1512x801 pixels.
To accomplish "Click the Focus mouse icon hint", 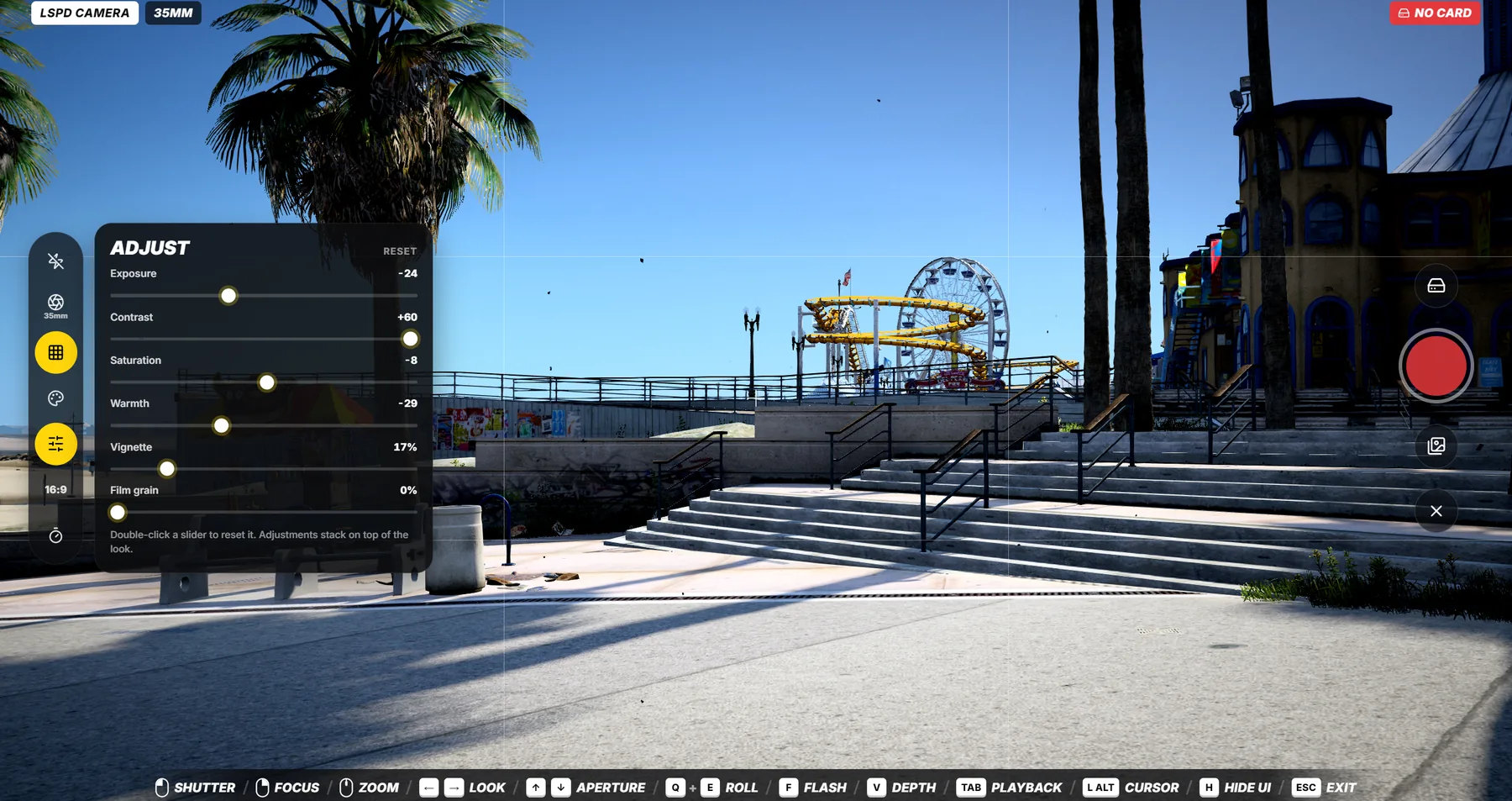I will pos(262,788).
